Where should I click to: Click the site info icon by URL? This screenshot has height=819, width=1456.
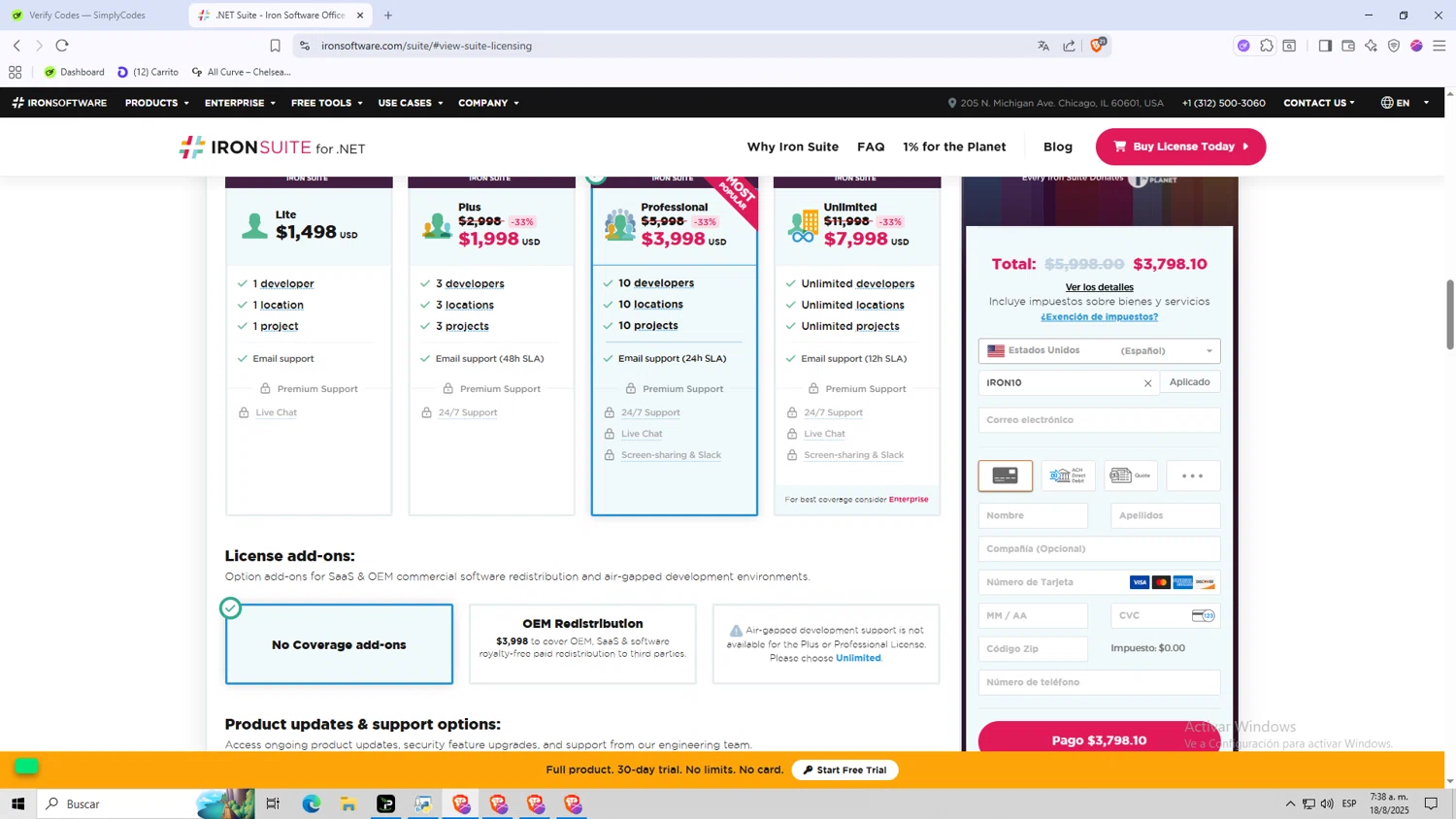305,46
